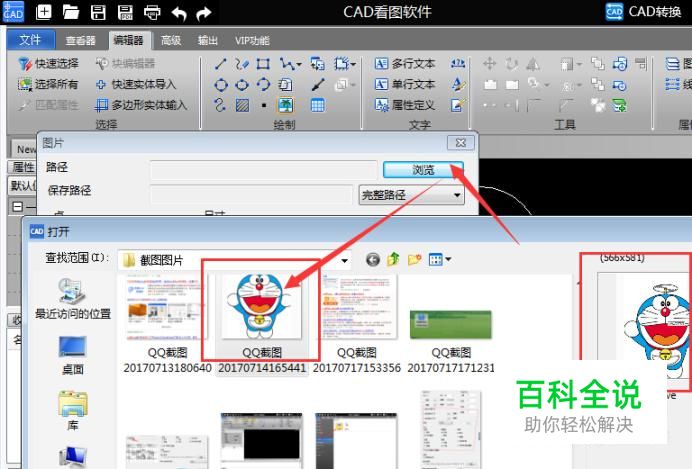Image resolution: width=692 pixels, height=469 pixels.
Task: Select thumbnail QQ截图20170713180640
Action: point(167,323)
